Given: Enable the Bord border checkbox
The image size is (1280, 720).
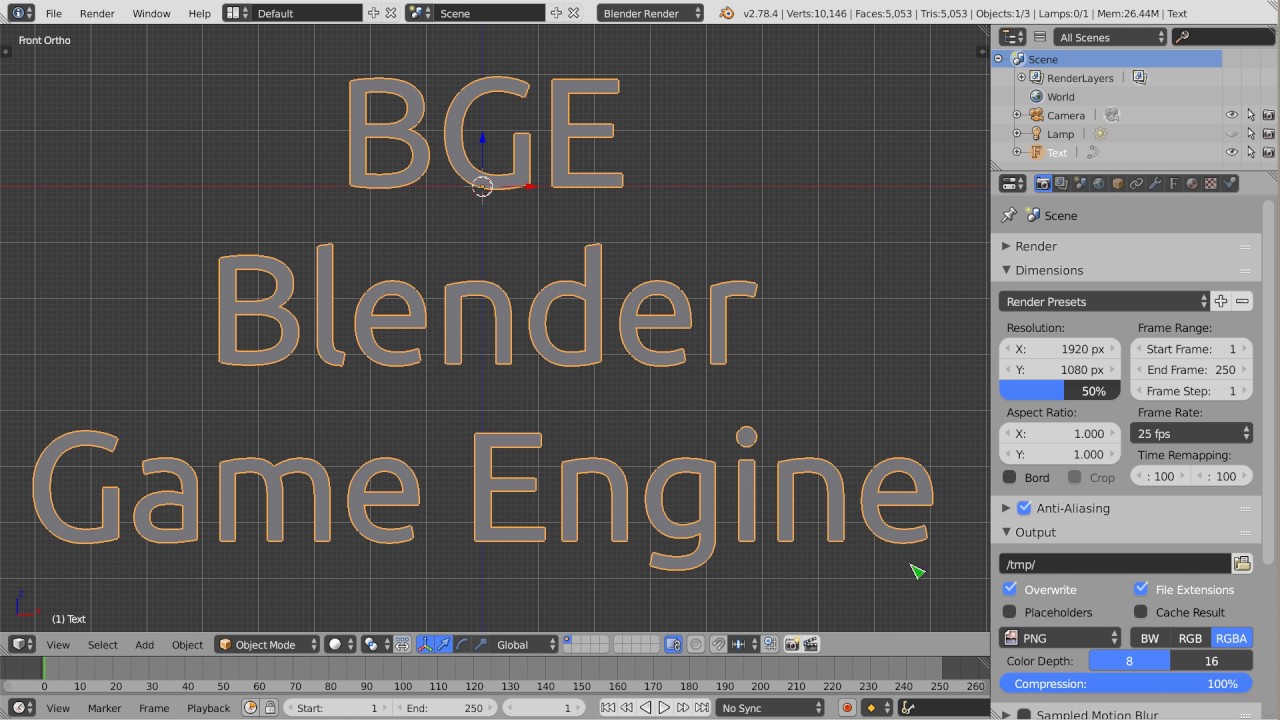Looking at the screenshot, I should tap(1010, 477).
